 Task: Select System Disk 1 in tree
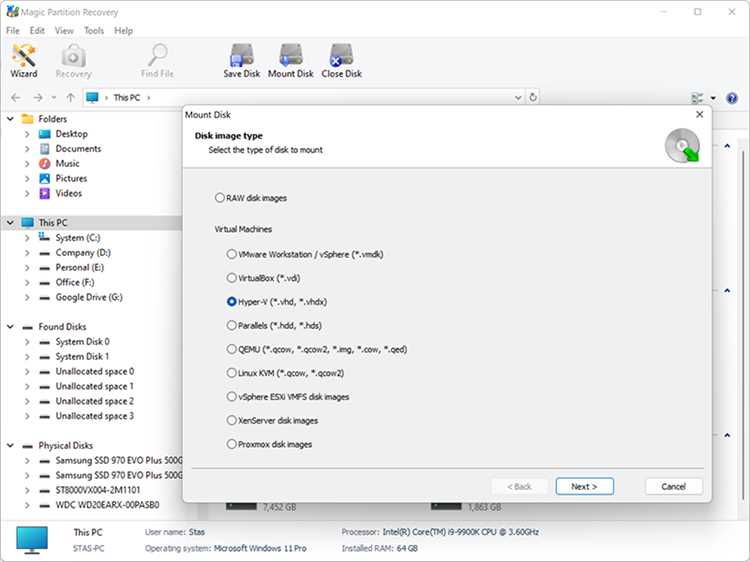[82, 356]
